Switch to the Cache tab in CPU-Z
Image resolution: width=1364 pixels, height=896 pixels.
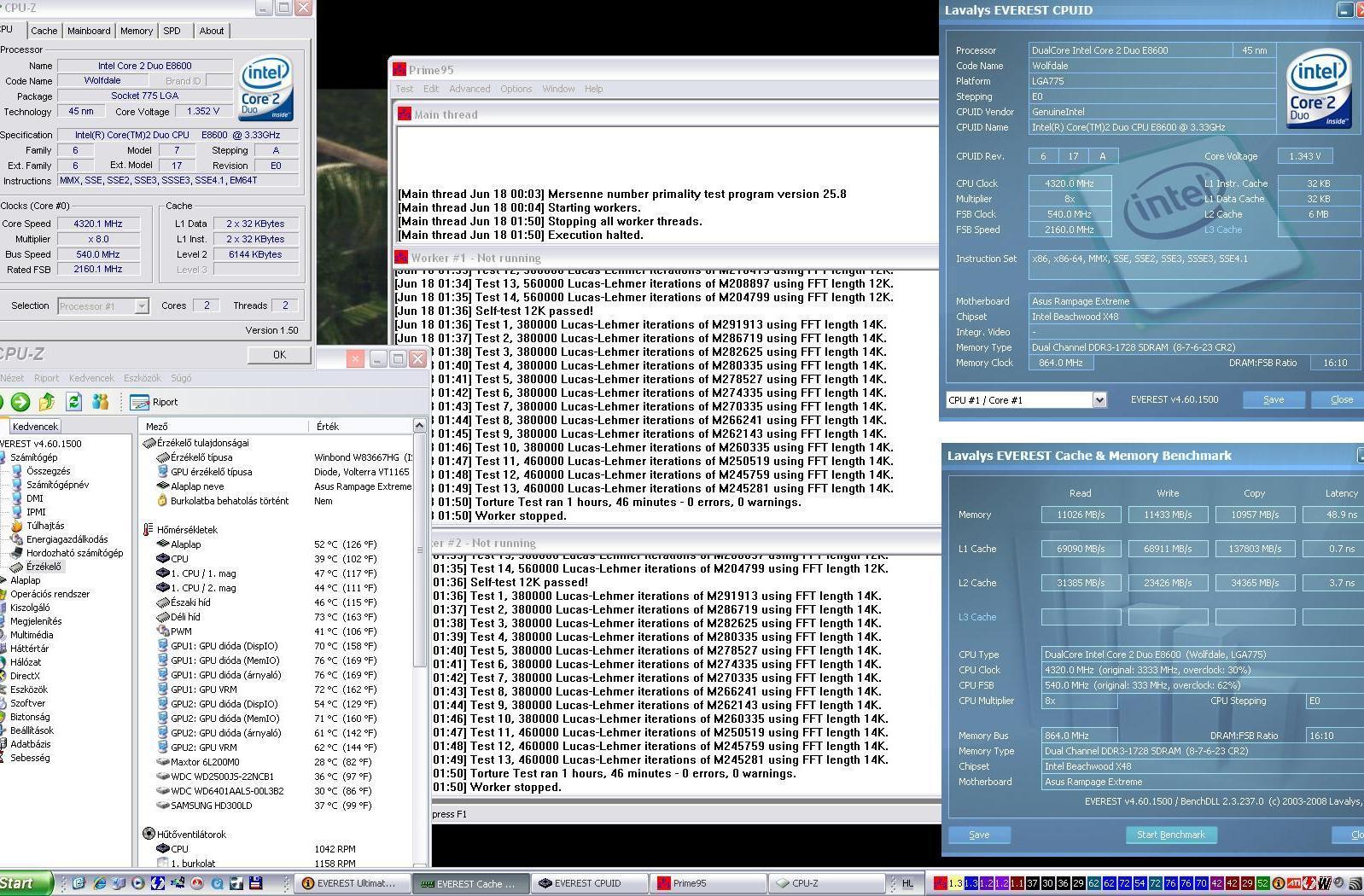click(x=44, y=31)
